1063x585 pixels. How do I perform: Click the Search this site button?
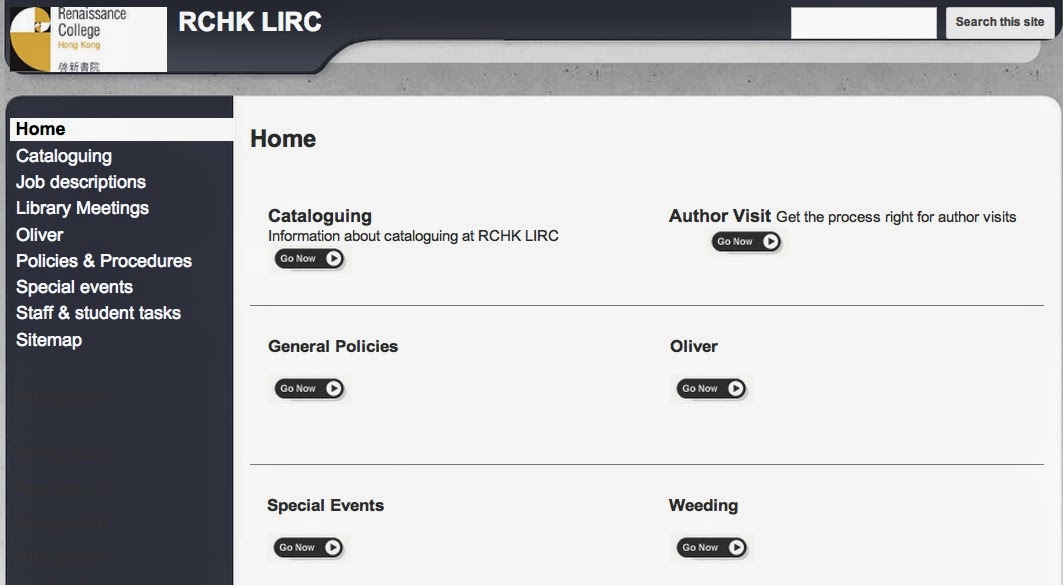pyautogui.click(x=1000, y=22)
